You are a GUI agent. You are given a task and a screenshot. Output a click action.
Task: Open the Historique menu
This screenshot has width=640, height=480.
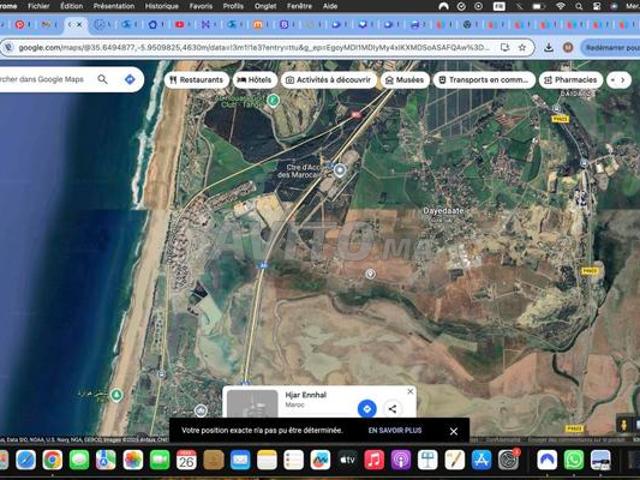[x=162, y=6]
